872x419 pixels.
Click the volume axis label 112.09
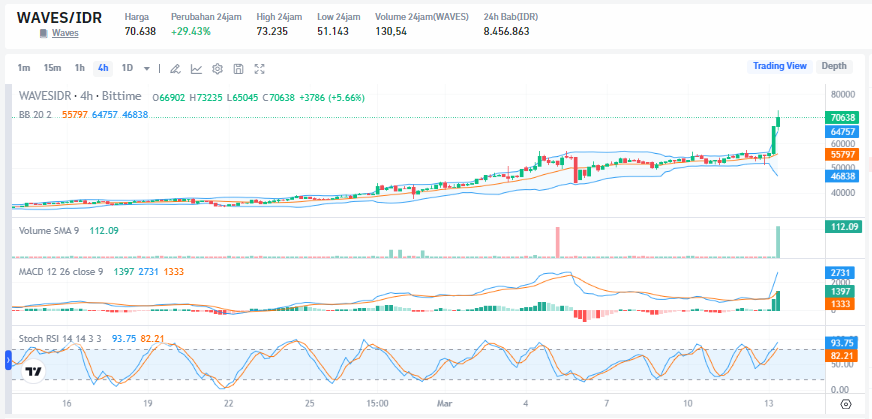coord(843,226)
